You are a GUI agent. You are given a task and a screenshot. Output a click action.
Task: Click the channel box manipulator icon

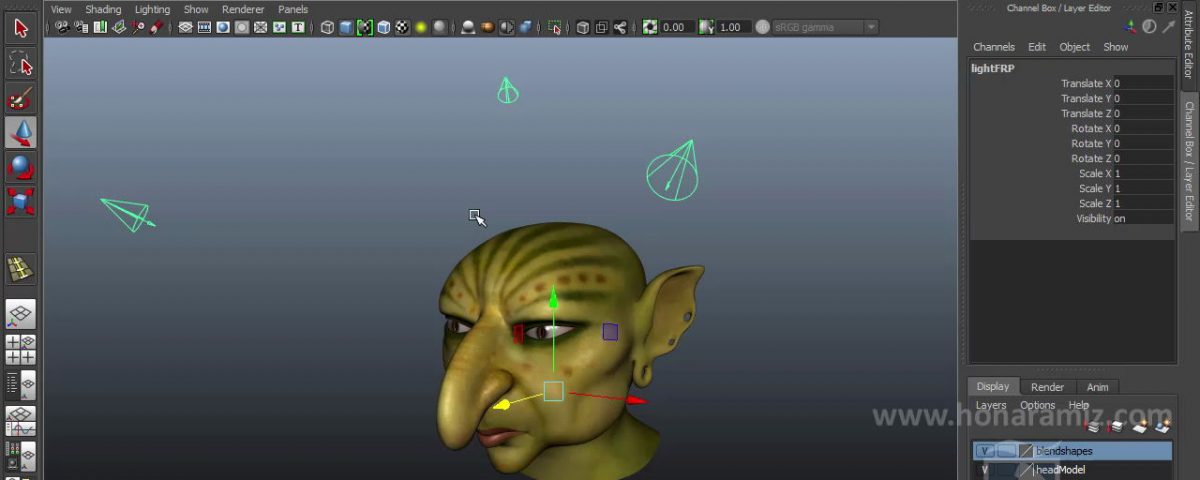(1131, 27)
